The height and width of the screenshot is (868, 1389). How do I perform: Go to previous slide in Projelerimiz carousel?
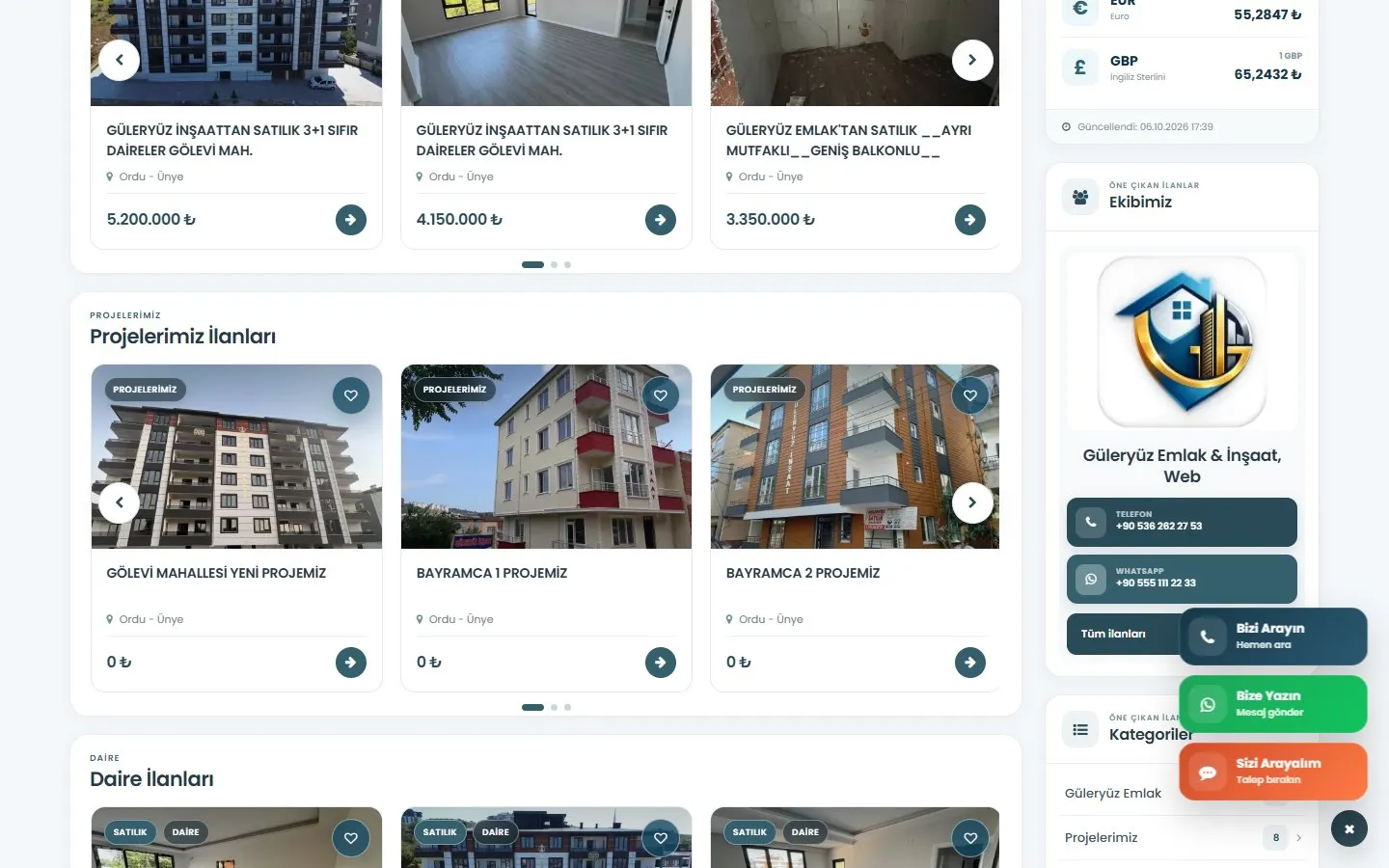[x=120, y=502]
